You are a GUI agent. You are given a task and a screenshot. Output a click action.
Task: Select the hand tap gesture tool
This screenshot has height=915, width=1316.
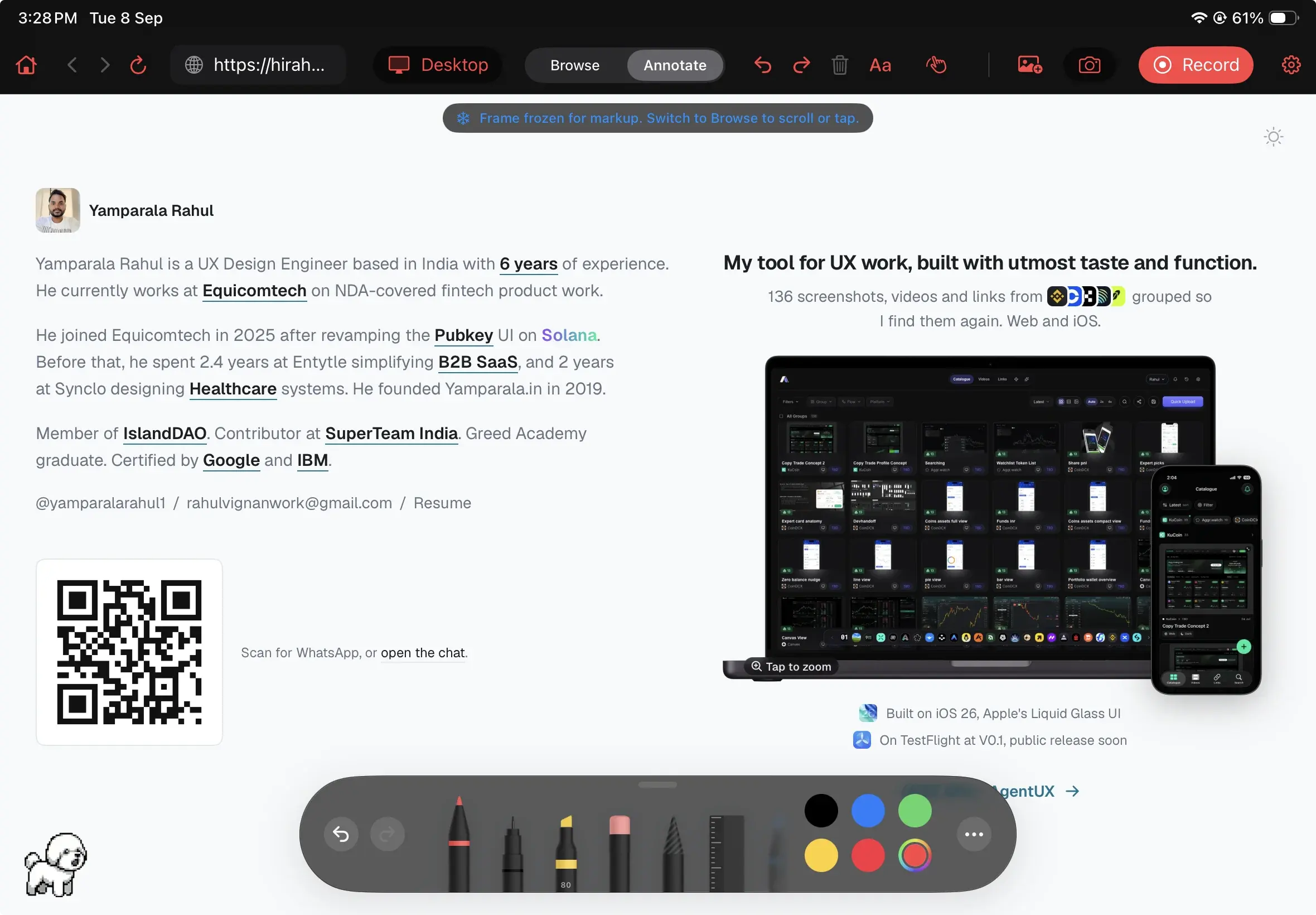(x=936, y=65)
